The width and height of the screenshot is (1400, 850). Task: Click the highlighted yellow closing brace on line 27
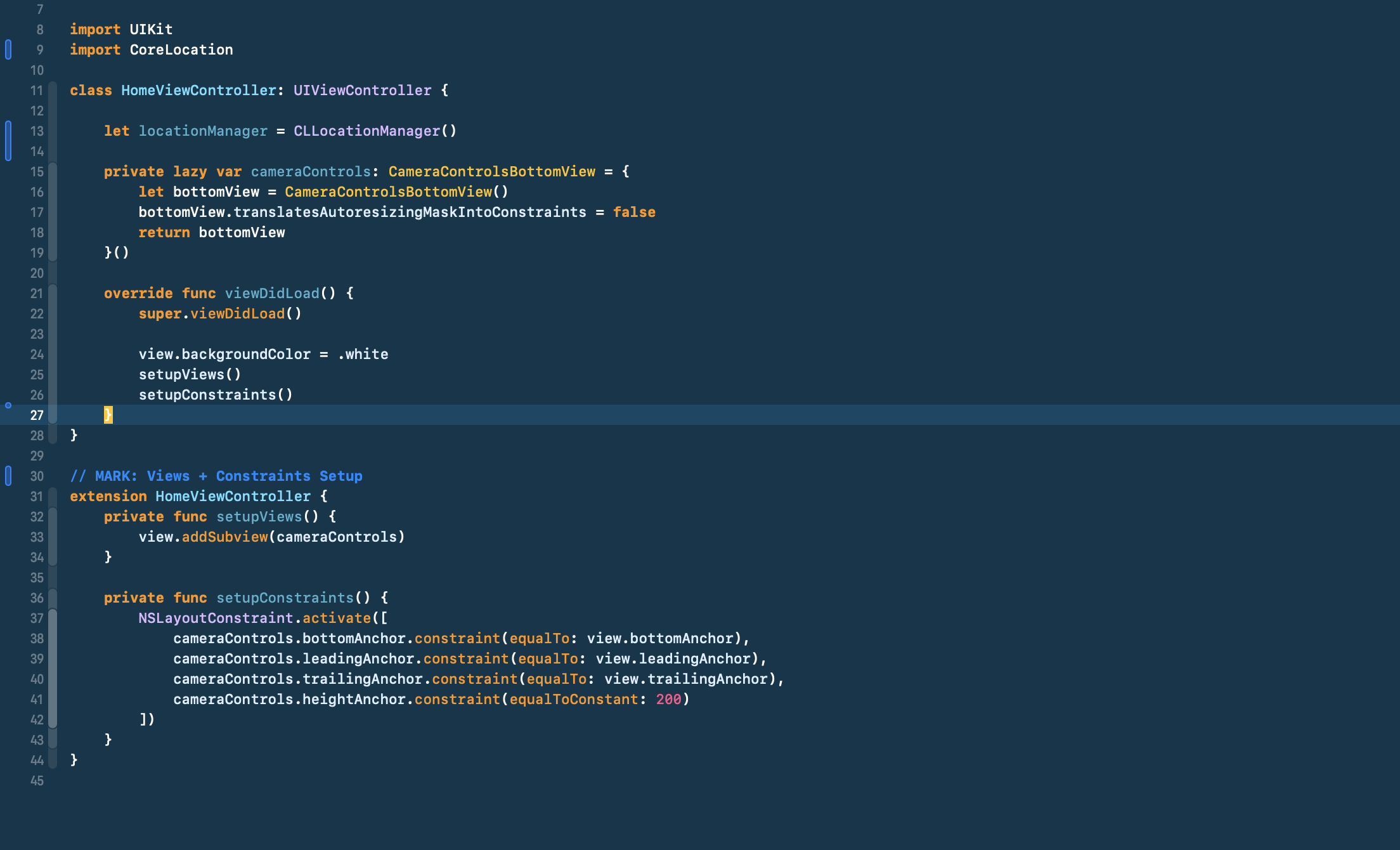[x=108, y=415]
